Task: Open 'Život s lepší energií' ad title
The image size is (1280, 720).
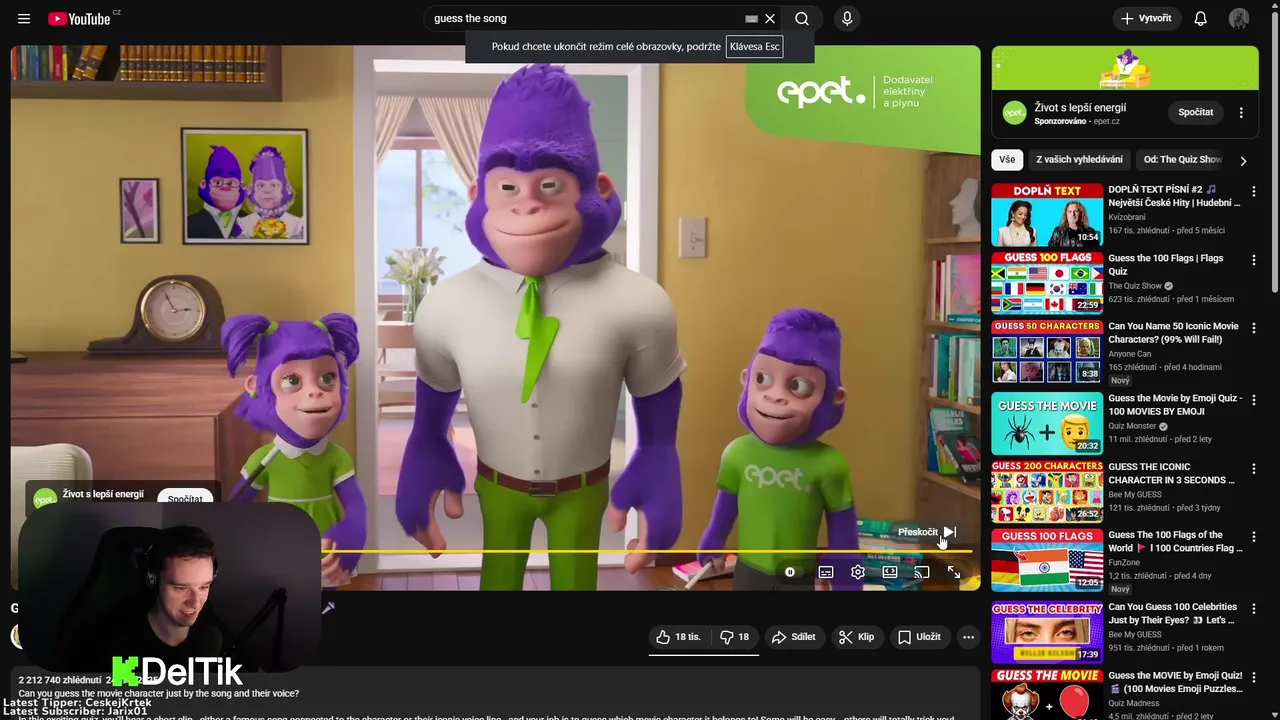Action: point(1080,107)
